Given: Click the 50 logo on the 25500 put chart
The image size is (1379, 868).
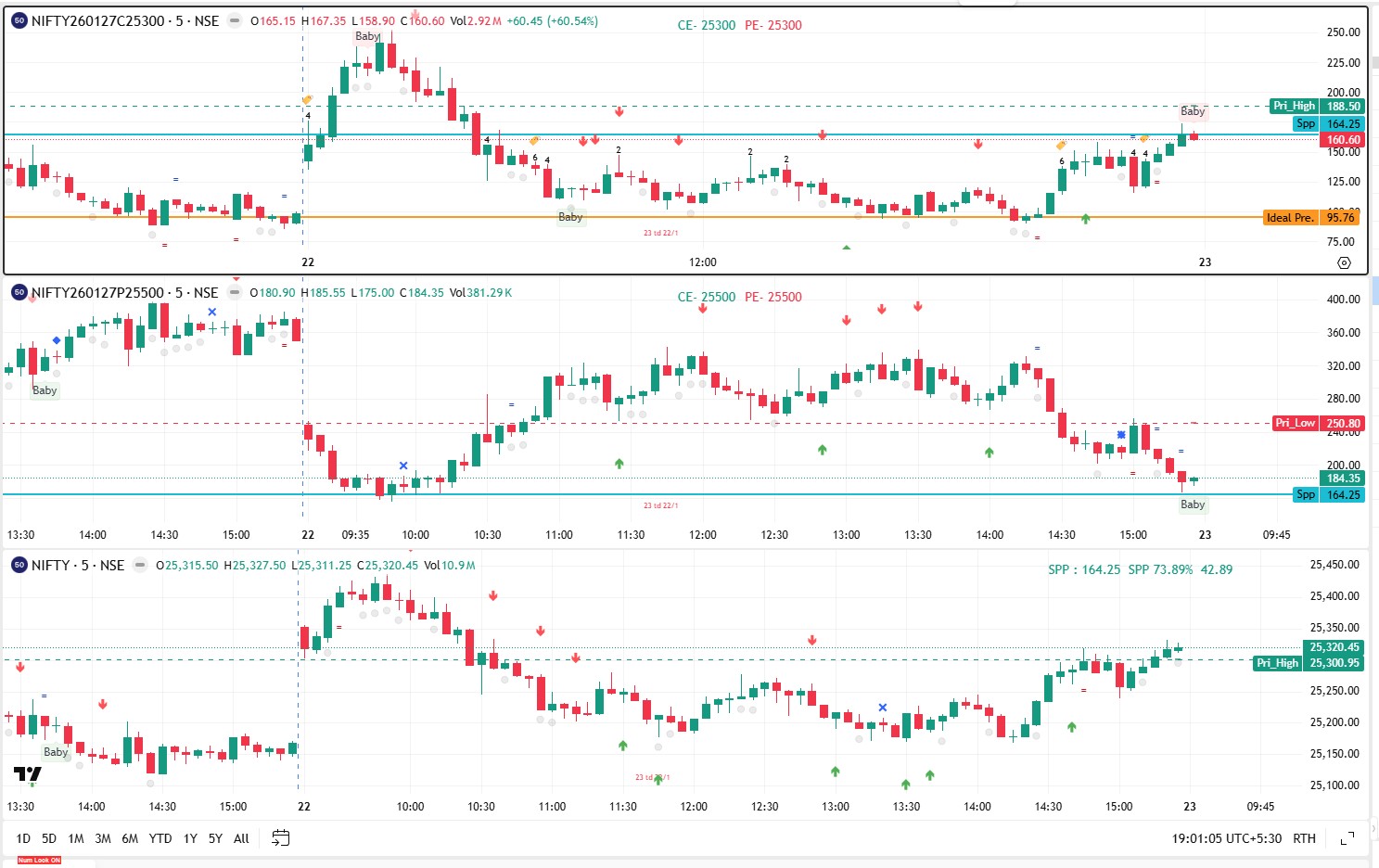Looking at the screenshot, I should (x=19, y=292).
